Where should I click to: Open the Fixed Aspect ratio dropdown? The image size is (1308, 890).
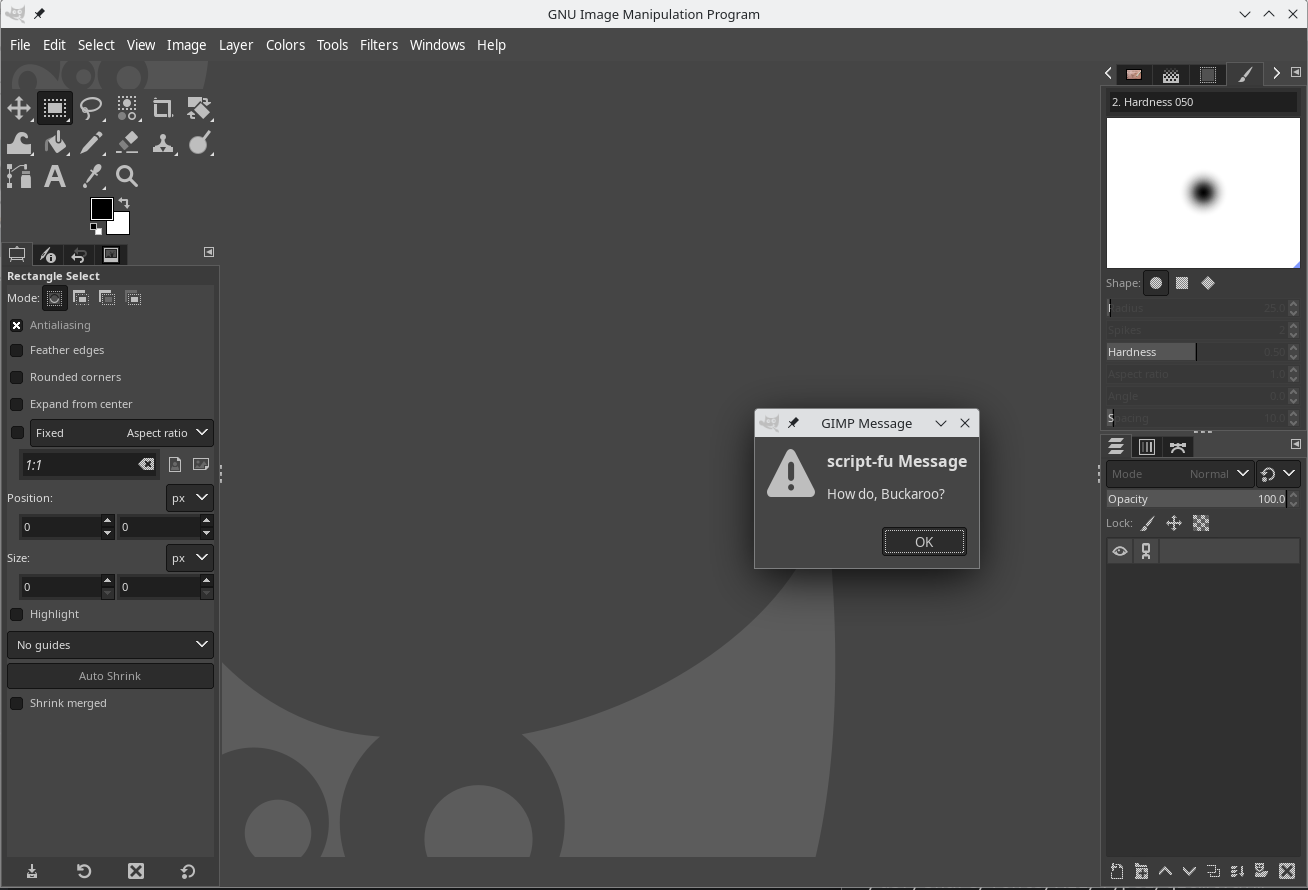[121, 433]
